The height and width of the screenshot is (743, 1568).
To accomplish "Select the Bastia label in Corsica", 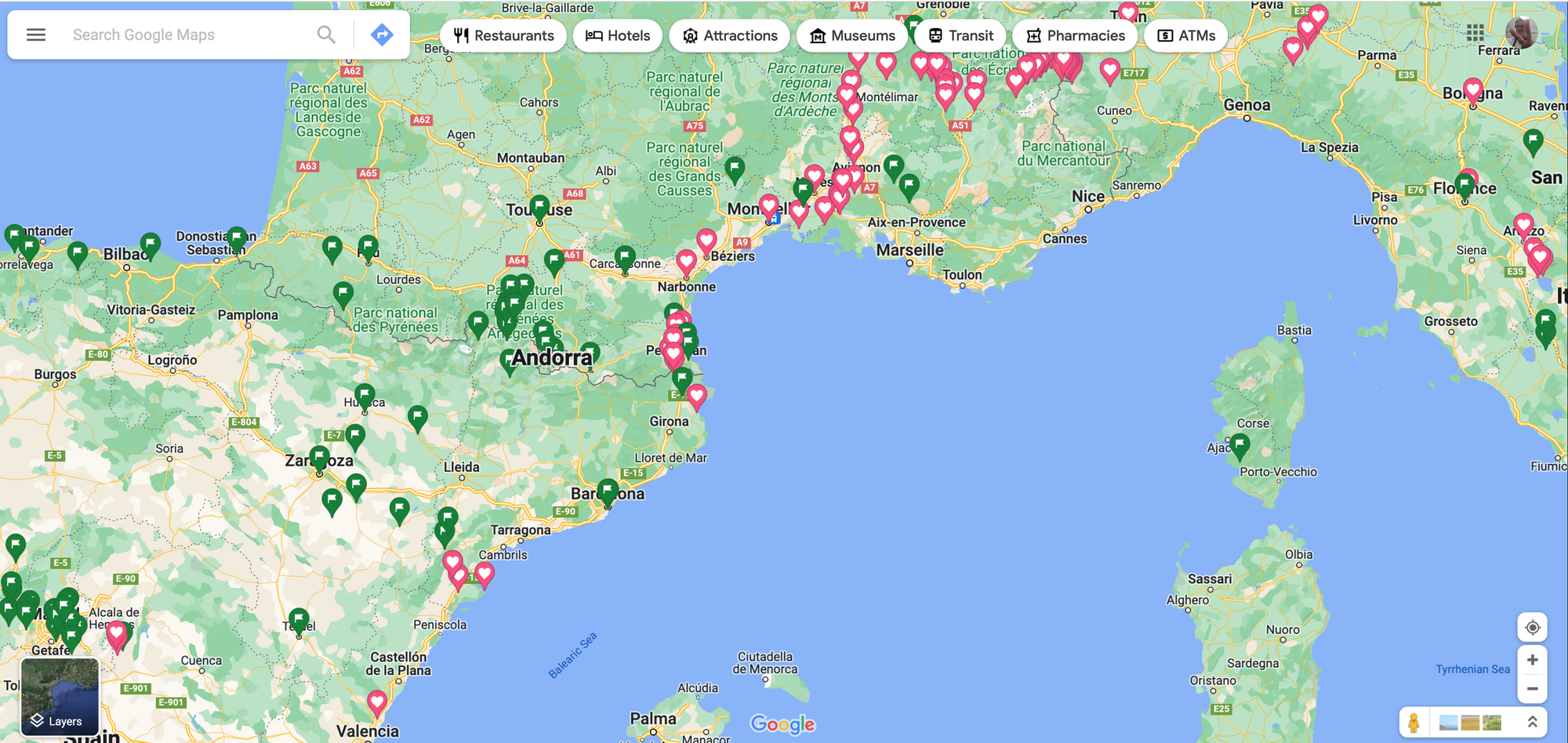I will coord(1294,330).
